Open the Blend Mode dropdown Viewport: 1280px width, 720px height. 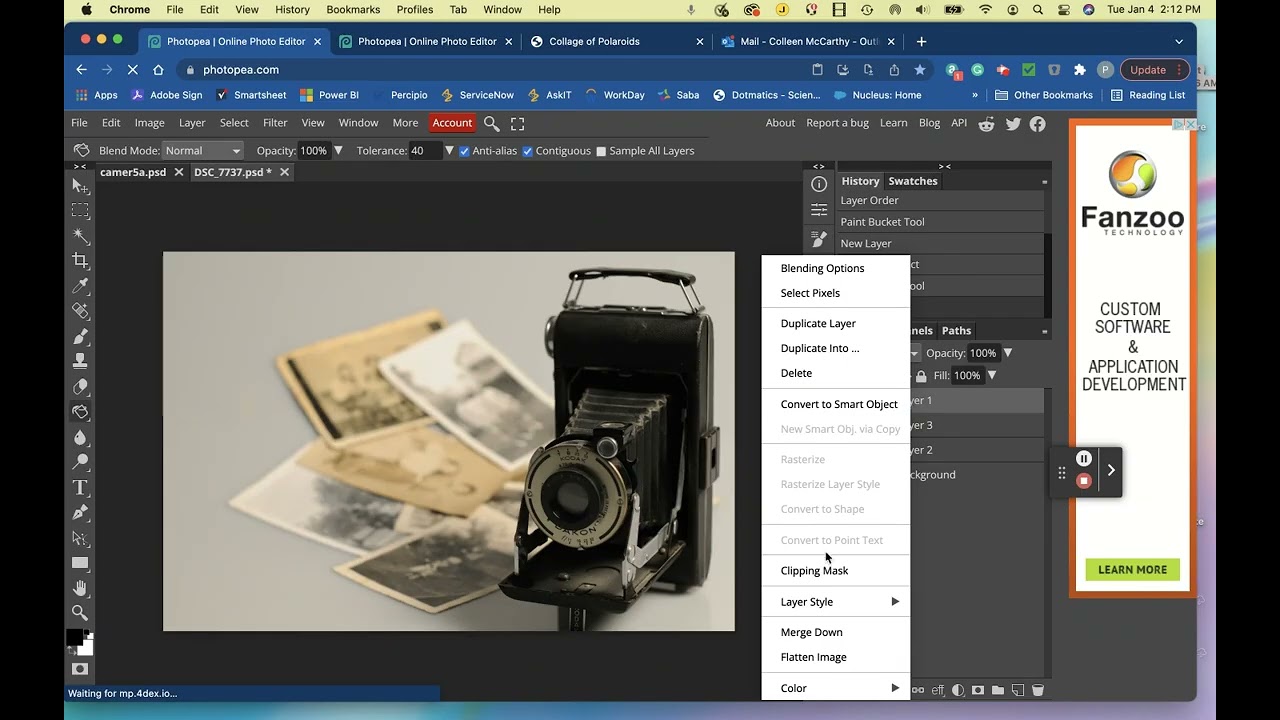203,151
